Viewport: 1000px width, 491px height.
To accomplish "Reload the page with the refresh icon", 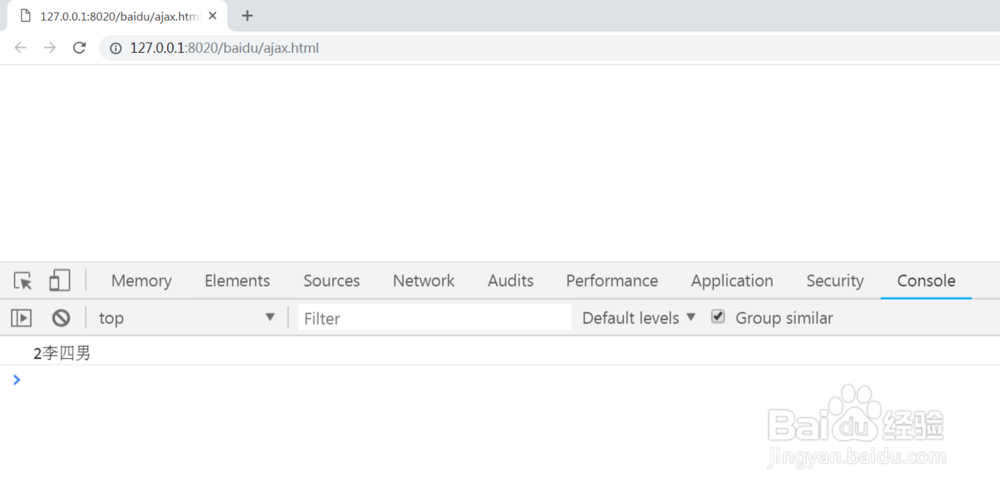I will tap(79, 48).
